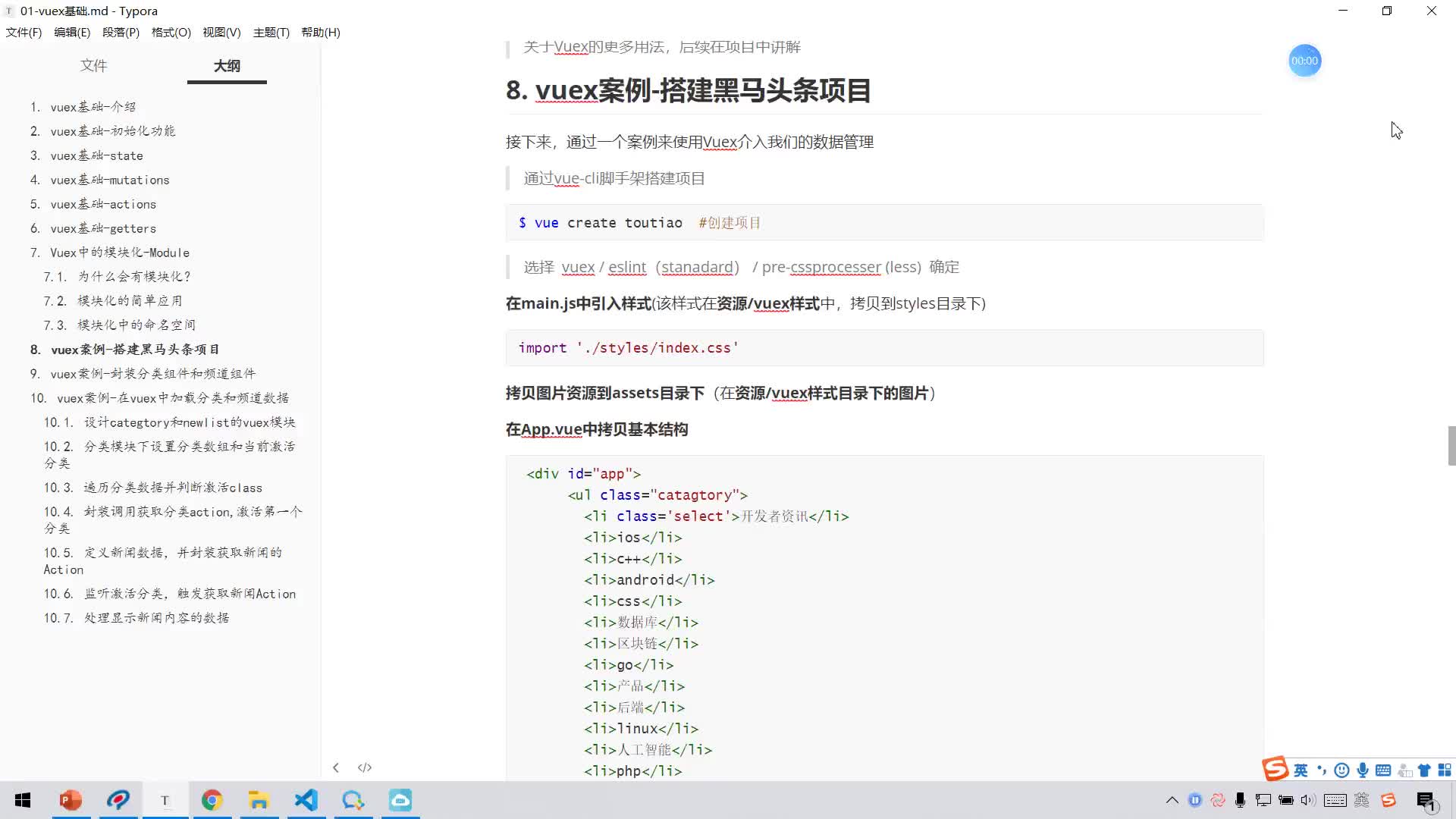Open the cloud drive app in taskbar
This screenshot has height=819, width=1456.
click(x=400, y=800)
